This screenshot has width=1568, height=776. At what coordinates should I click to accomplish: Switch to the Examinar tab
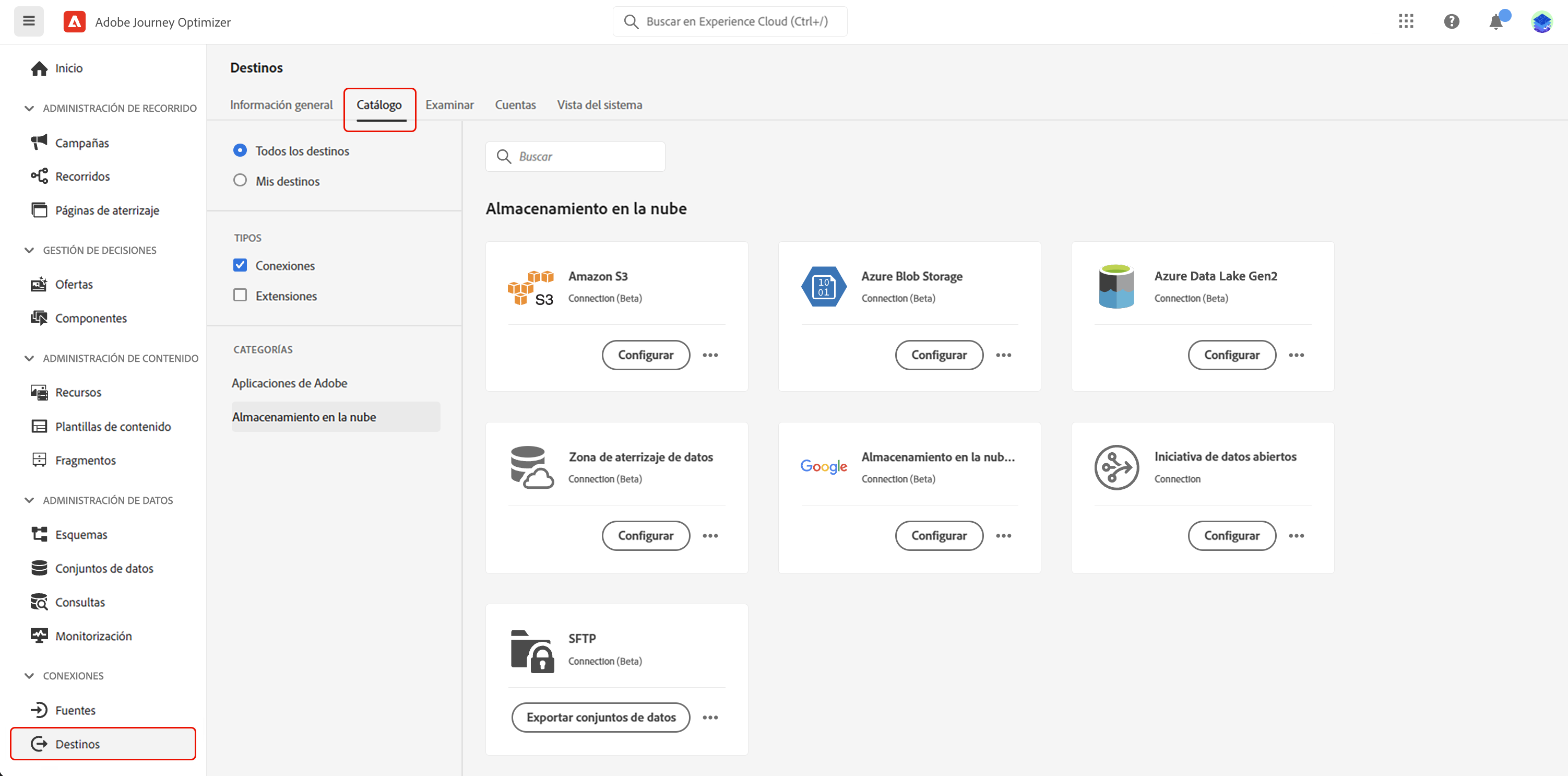(x=449, y=105)
